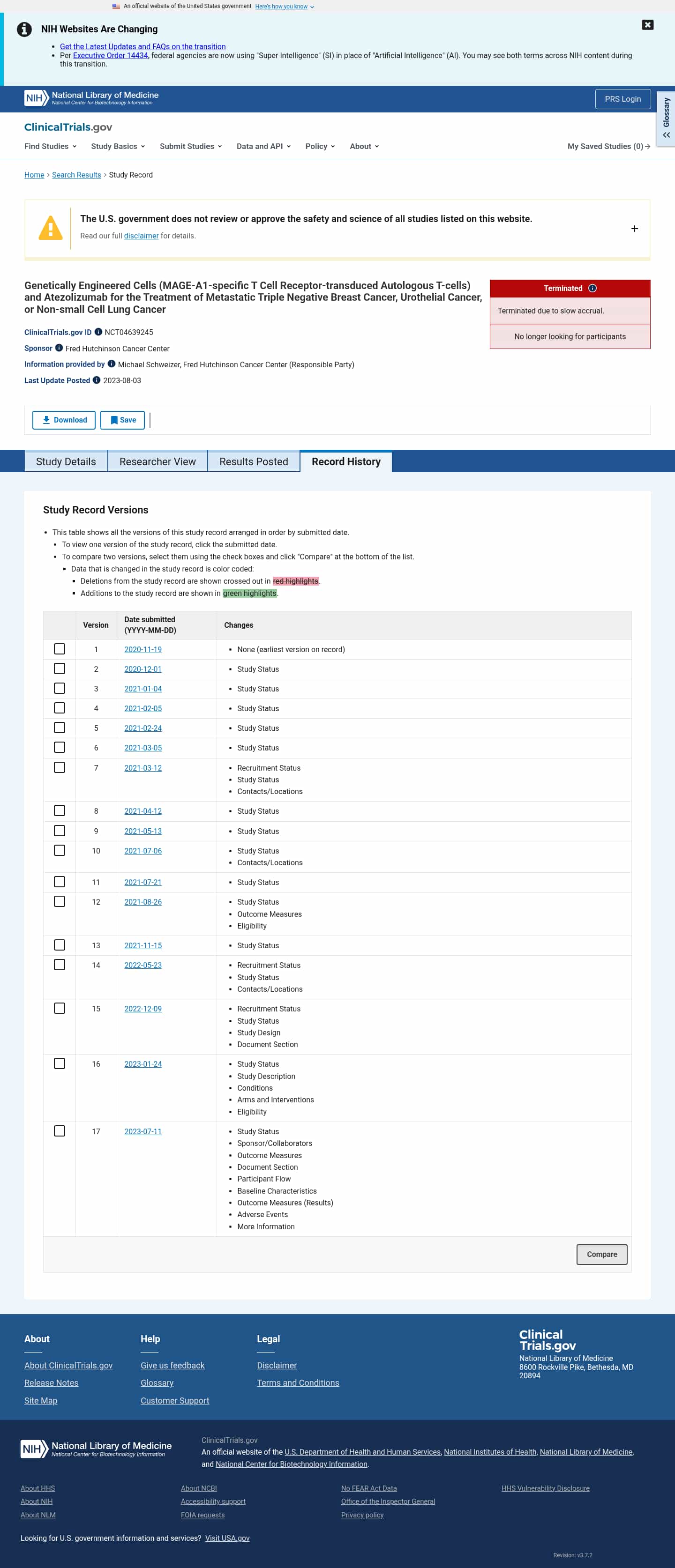The width and height of the screenshot is (675, 1568).
Task: Click the PRS Login button
Action: [622, 99]
